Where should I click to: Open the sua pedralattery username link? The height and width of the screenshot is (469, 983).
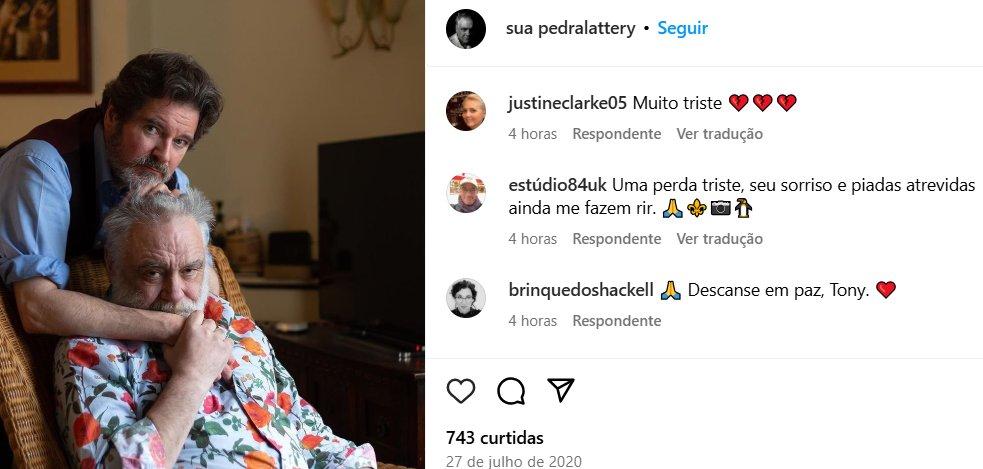point(570,28)
